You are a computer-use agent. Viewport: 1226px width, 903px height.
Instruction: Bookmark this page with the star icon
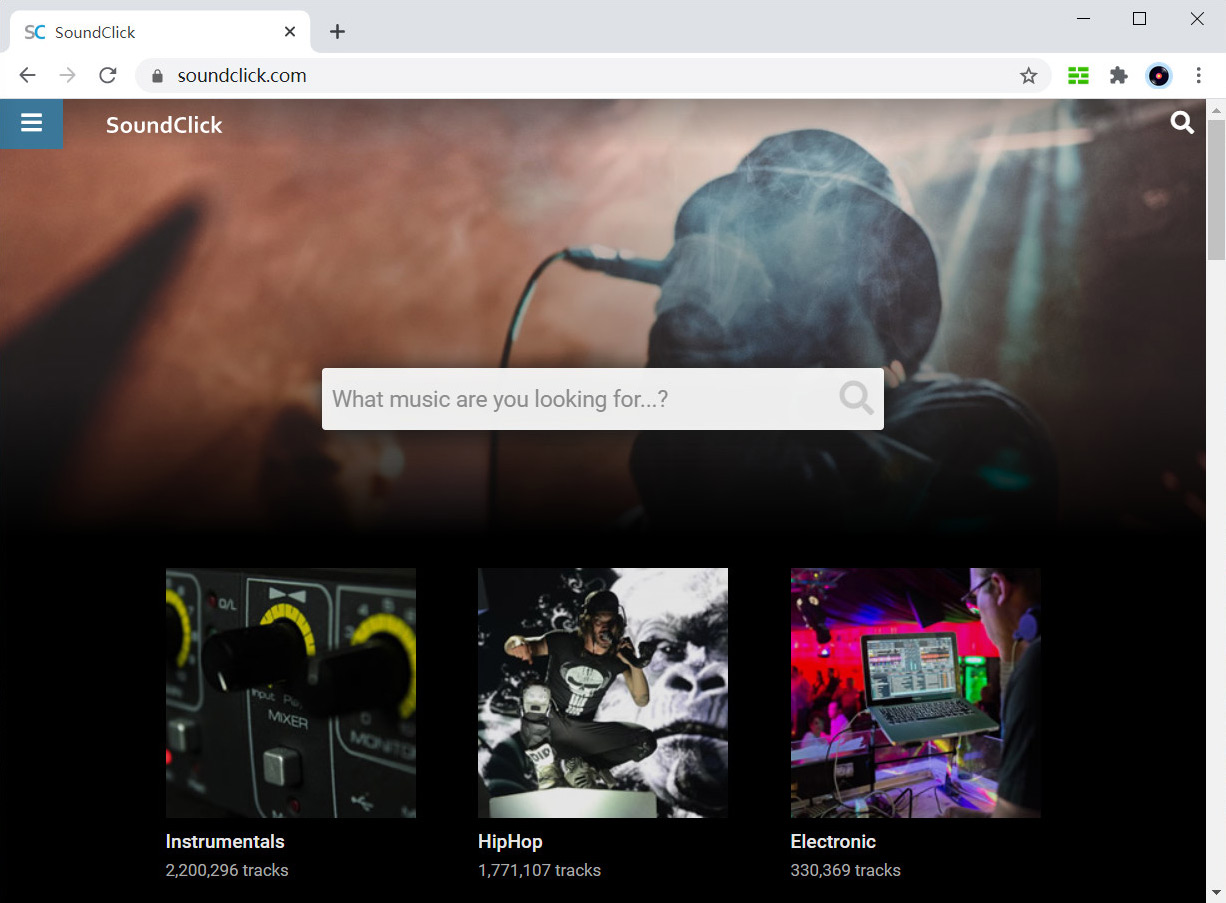point(1028,76)
